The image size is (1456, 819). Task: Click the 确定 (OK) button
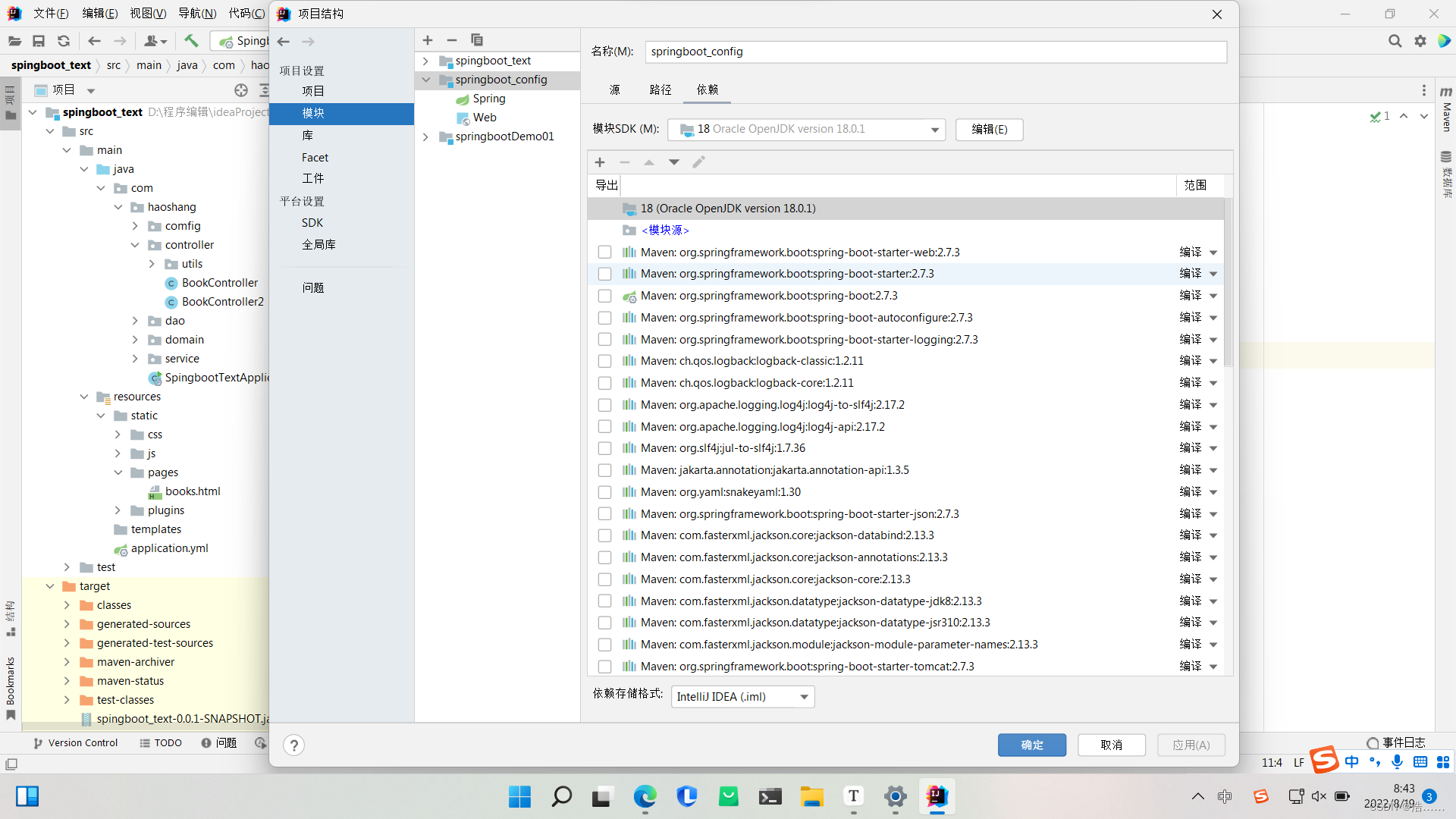pos(1032,745)
